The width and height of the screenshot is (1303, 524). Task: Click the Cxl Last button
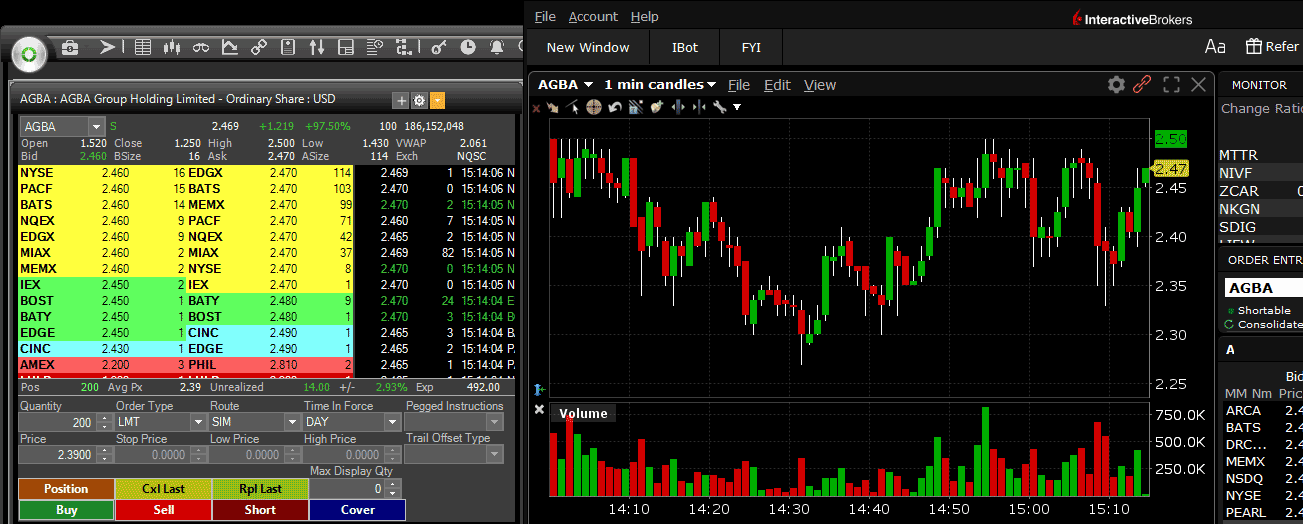coord(163,489)
